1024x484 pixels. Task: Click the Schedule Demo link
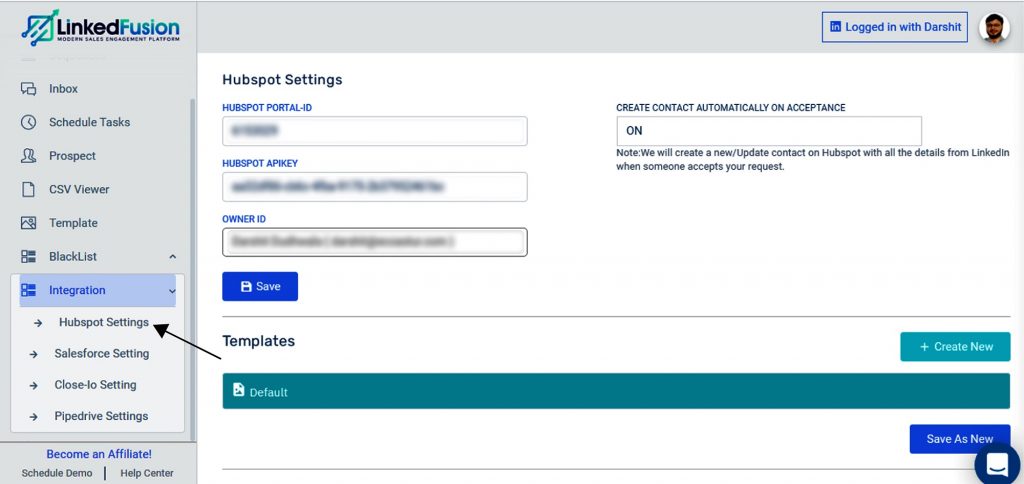(57, 473)
